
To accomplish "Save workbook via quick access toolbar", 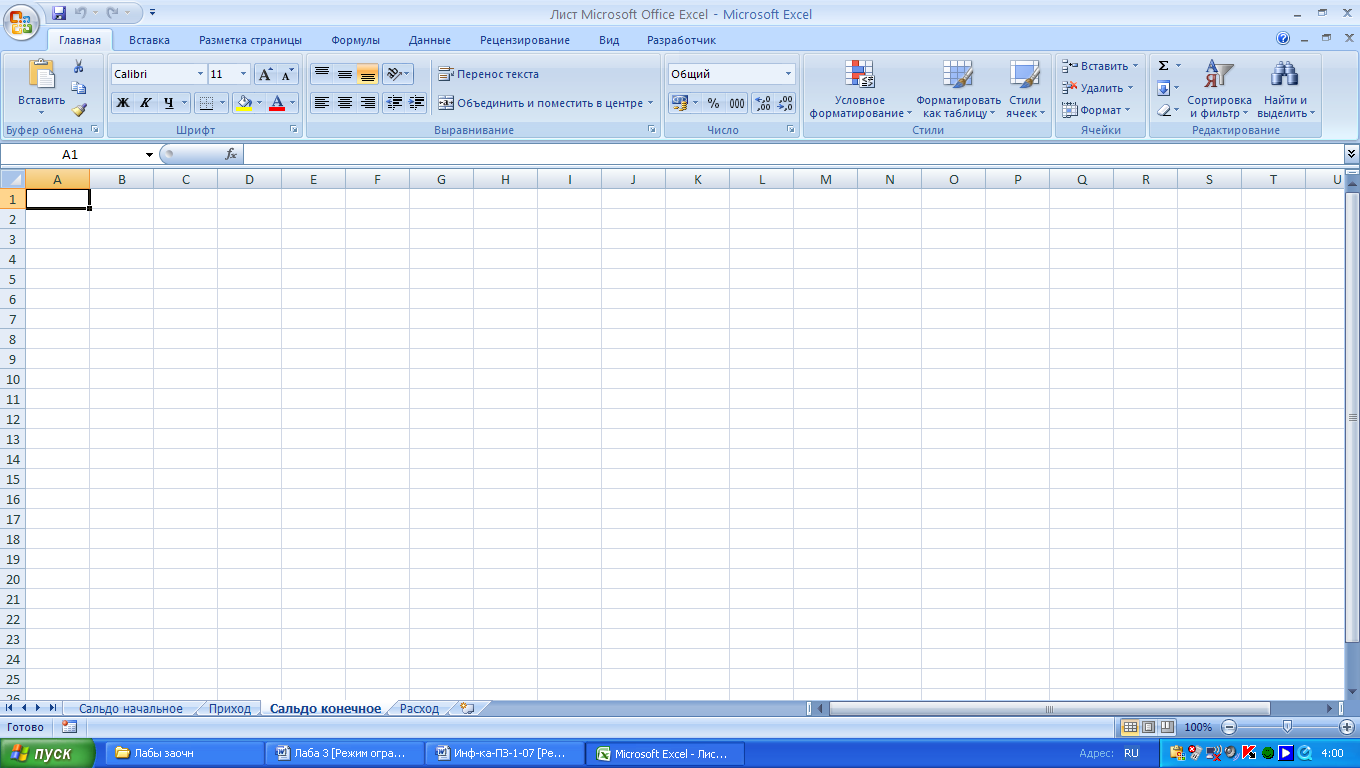I will pos(59,14).
